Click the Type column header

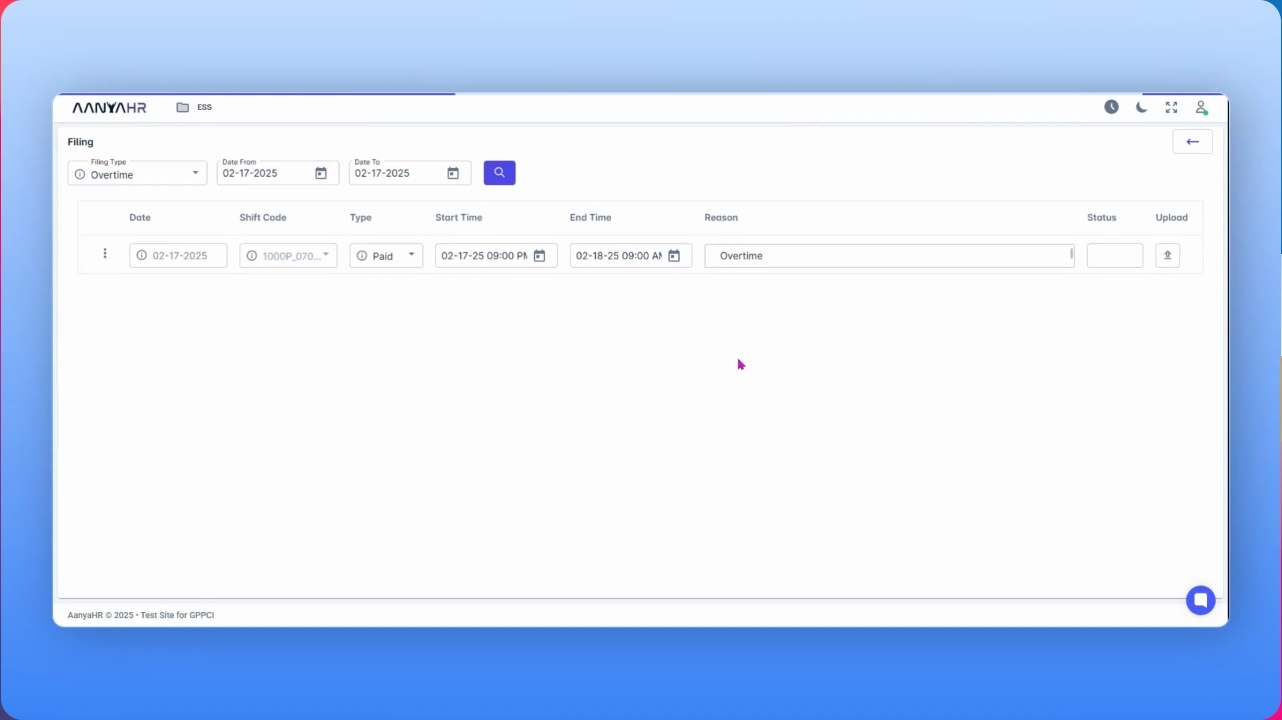point(360,217)
